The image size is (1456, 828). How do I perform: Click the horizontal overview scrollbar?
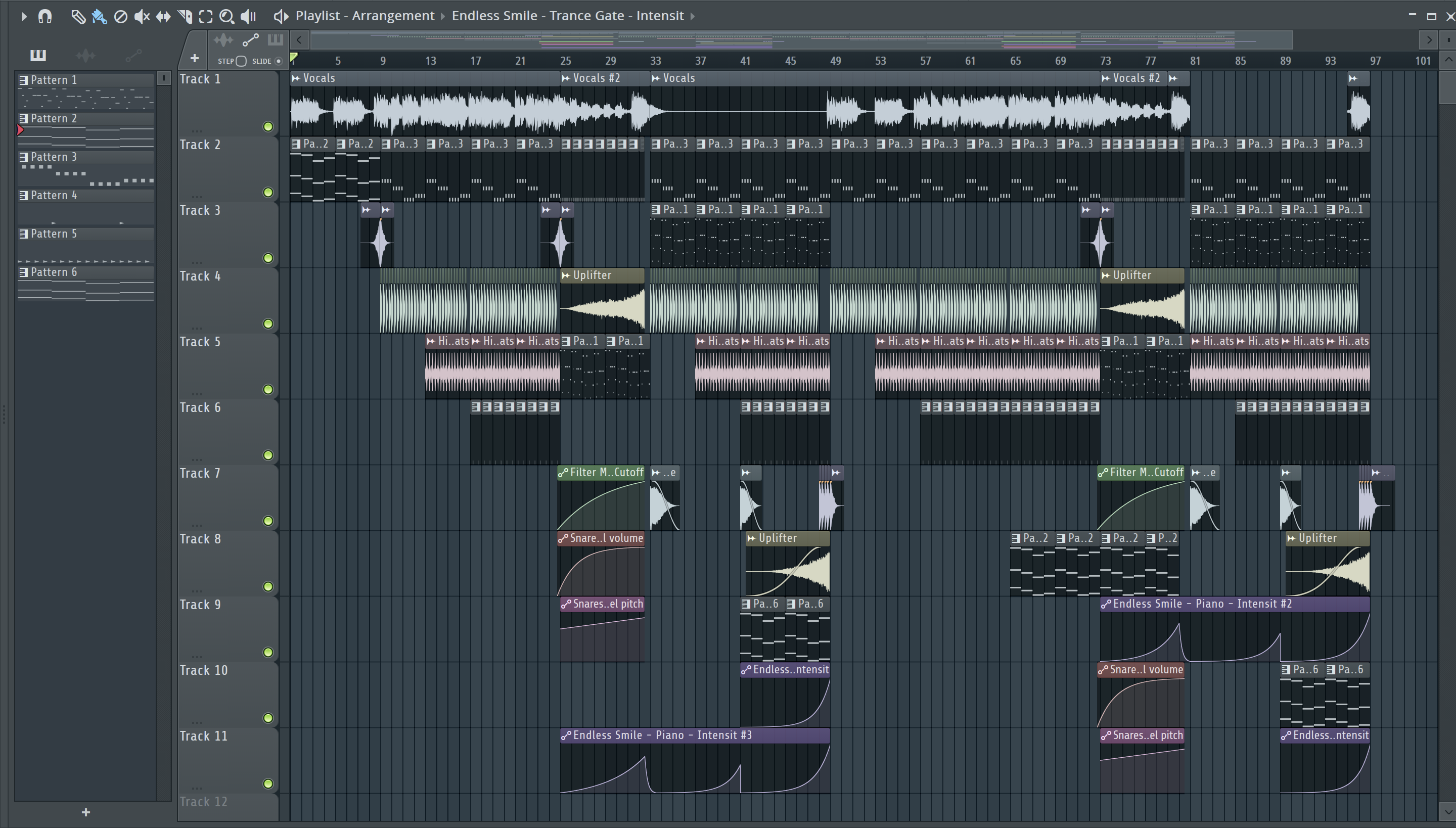pos(801,40)
